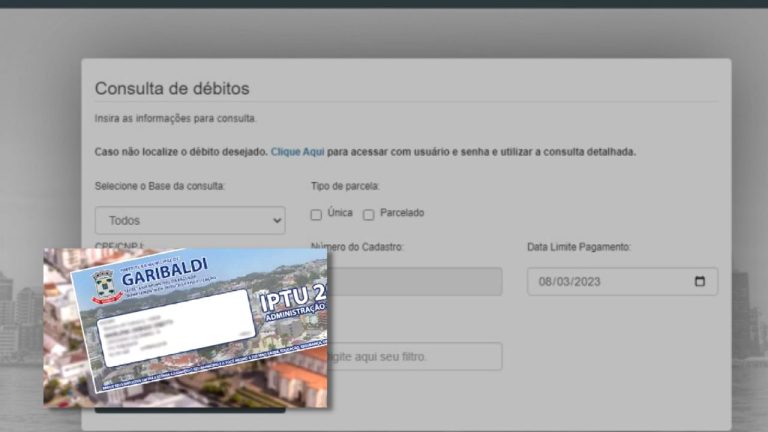Click the Consulta de débitos heading
Screen dimensions: 768x432
click(172, 89)
